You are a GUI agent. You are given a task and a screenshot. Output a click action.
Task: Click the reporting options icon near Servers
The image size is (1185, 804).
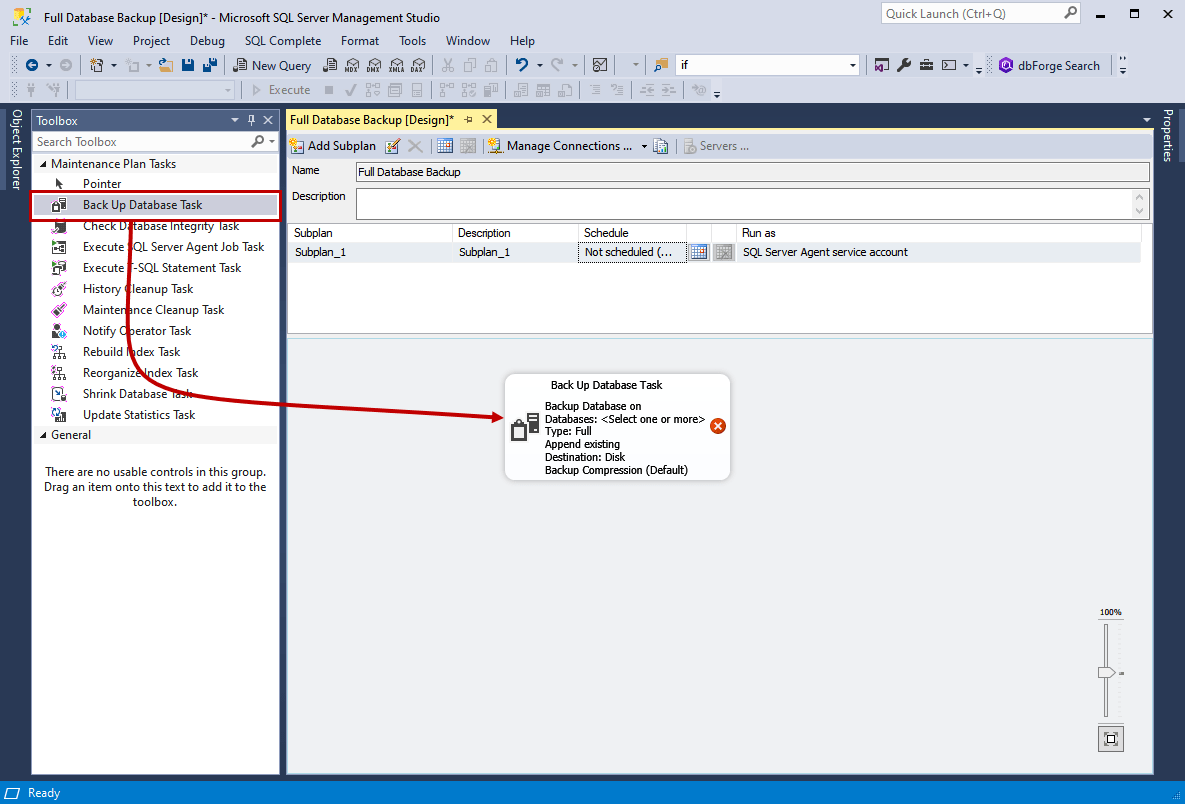(661, 145)
